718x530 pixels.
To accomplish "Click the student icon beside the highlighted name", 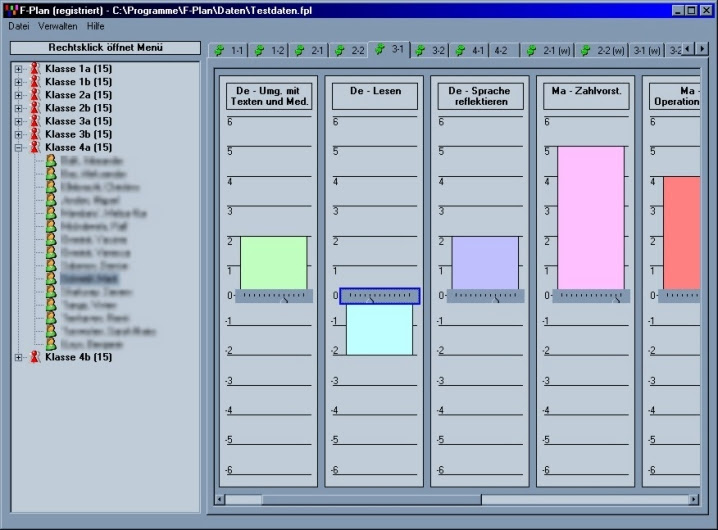I will pos(51,278).
